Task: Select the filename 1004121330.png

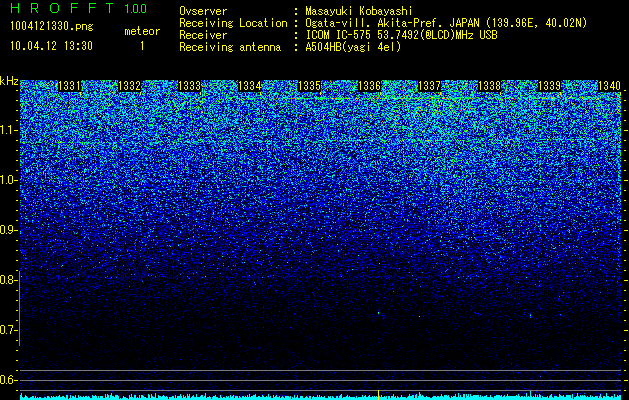Action: tap(52, 27)
